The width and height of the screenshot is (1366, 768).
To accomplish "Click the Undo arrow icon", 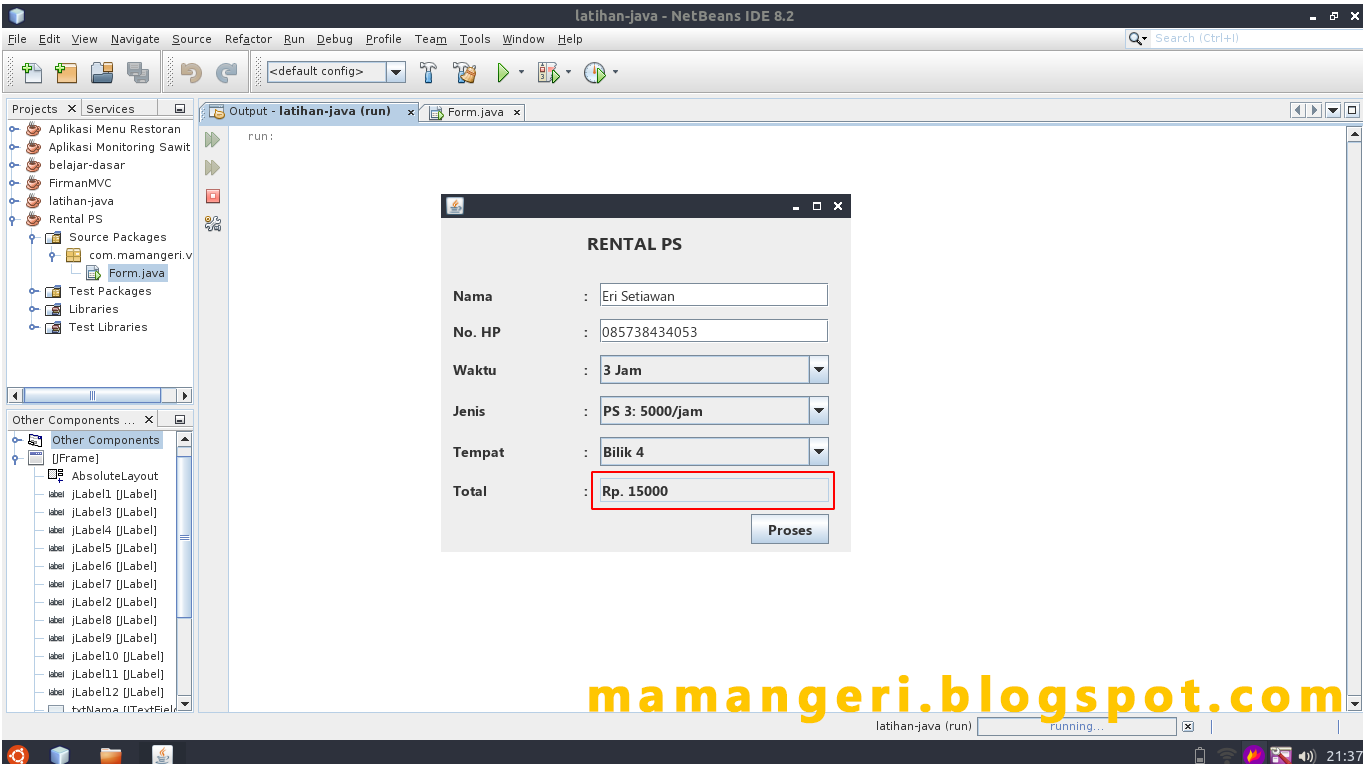I will coord(190,72).
